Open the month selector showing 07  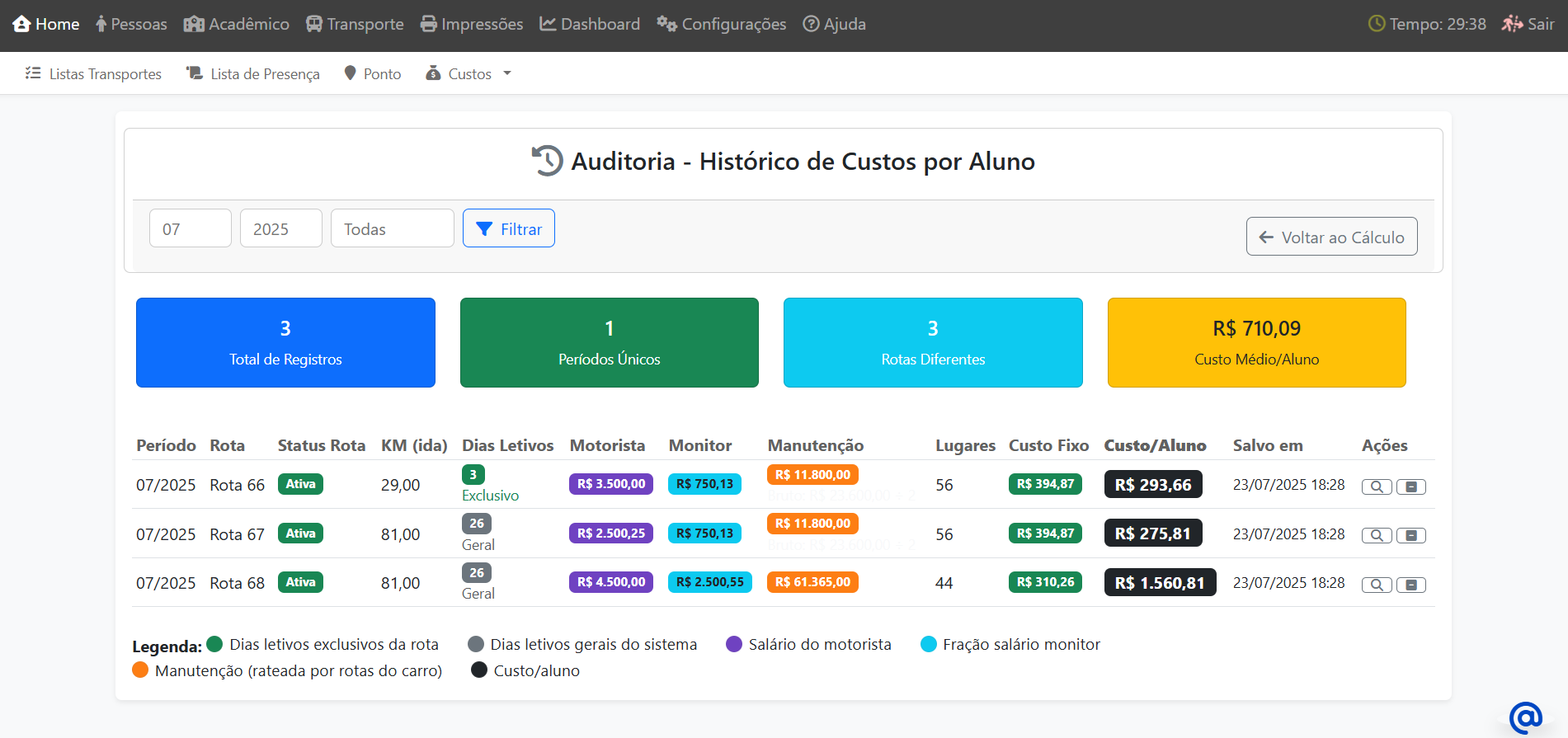tap(190, 228)
